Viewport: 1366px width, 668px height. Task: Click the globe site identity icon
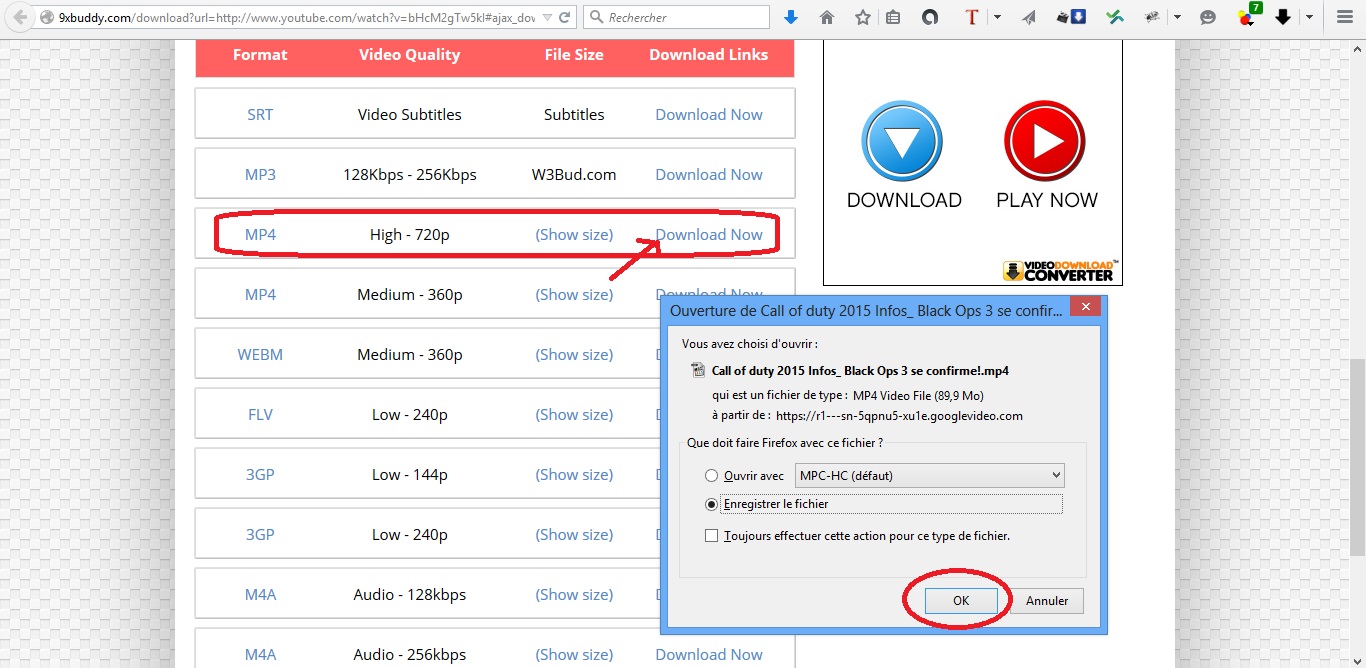pyautogui.click(x=47, y=17)
